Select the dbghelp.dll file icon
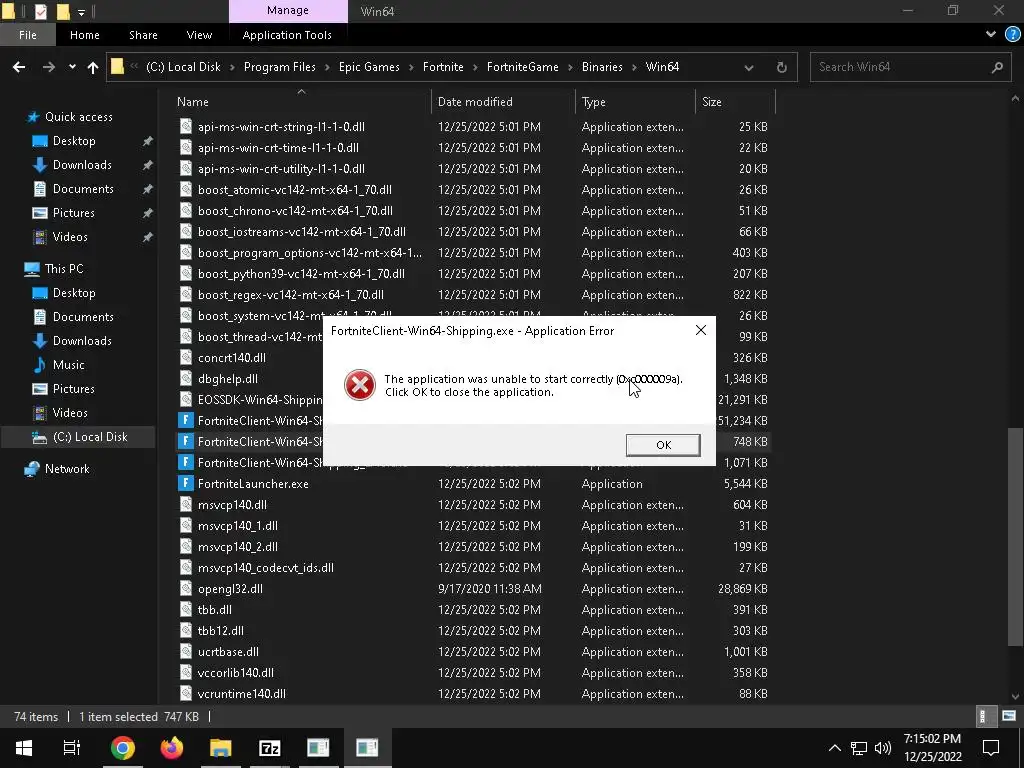1024x768 pixels. (x=186, y=379)
